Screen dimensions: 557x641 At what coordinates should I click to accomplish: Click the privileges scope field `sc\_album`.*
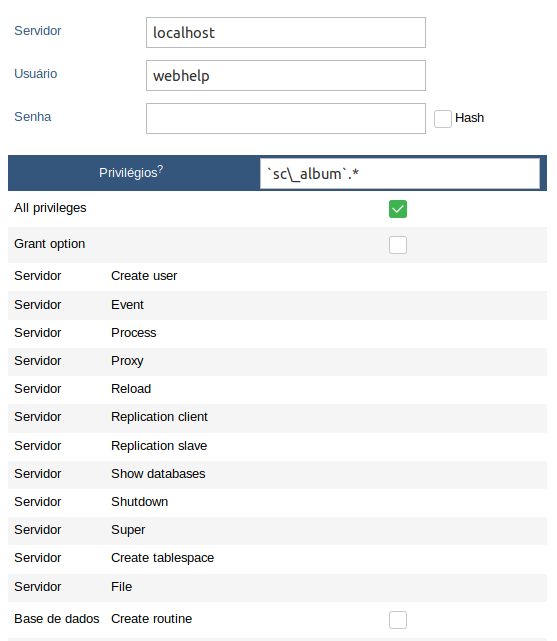(400, 174)
